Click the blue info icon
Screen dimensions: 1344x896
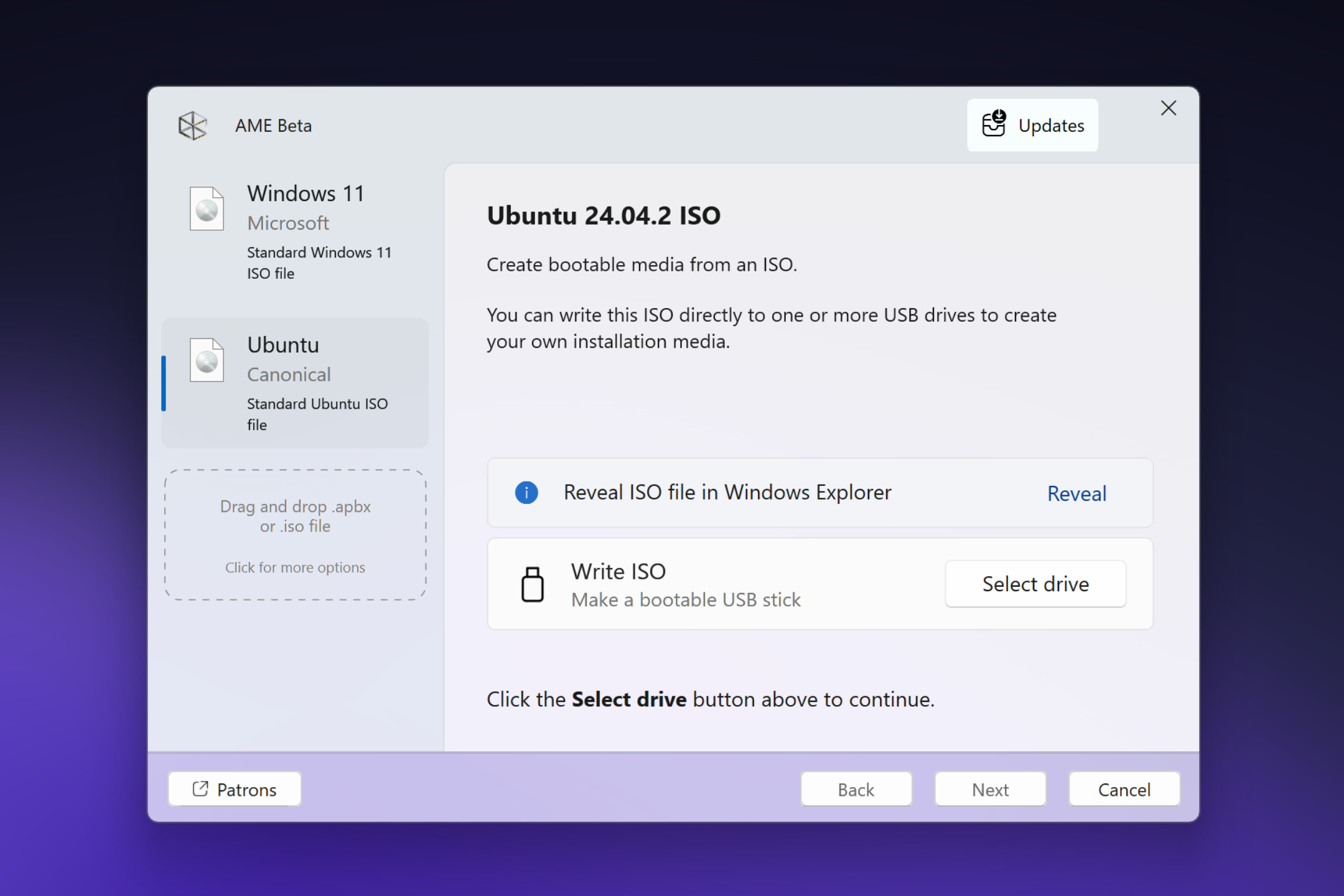pyautogui.click(x=526, y=493)
